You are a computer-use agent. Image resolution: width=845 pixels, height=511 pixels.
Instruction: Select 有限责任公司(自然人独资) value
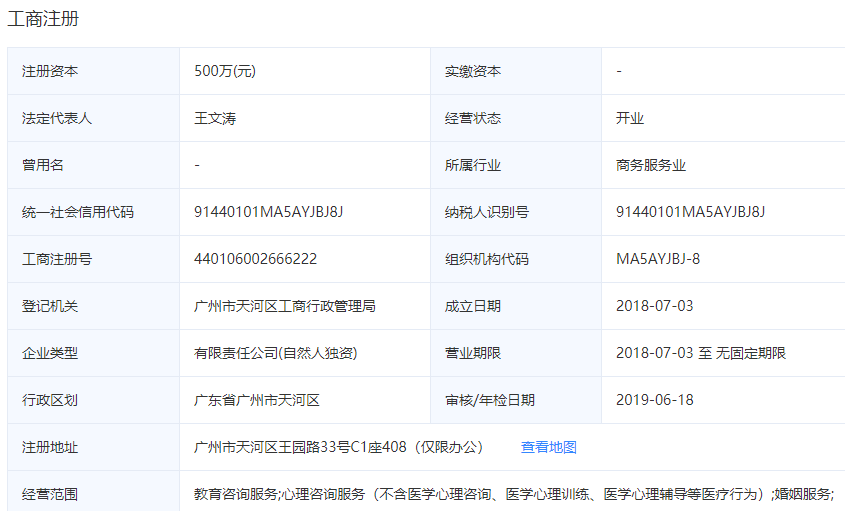coord(275,353)
